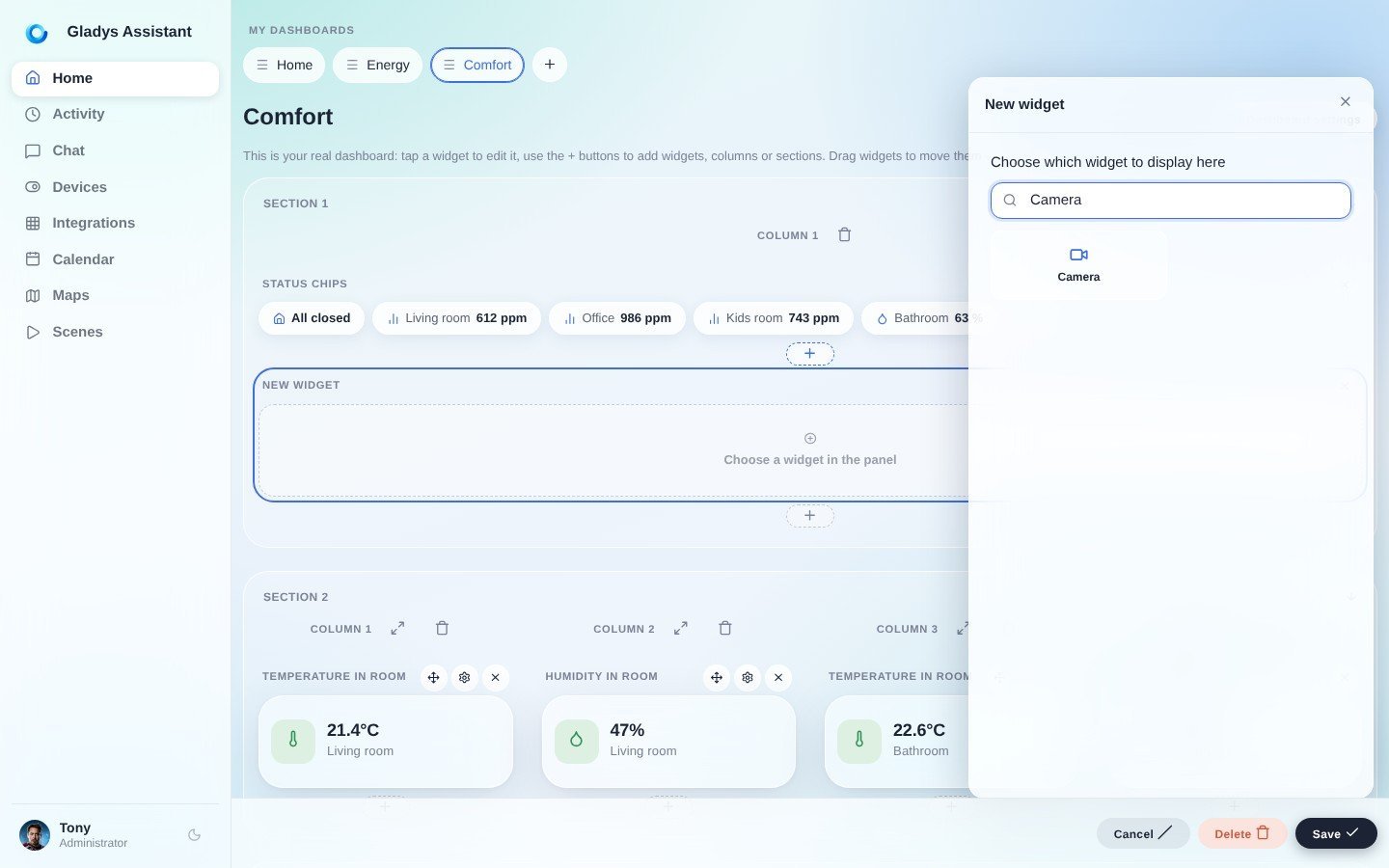Select Home in the sidebar

point(115,78)
